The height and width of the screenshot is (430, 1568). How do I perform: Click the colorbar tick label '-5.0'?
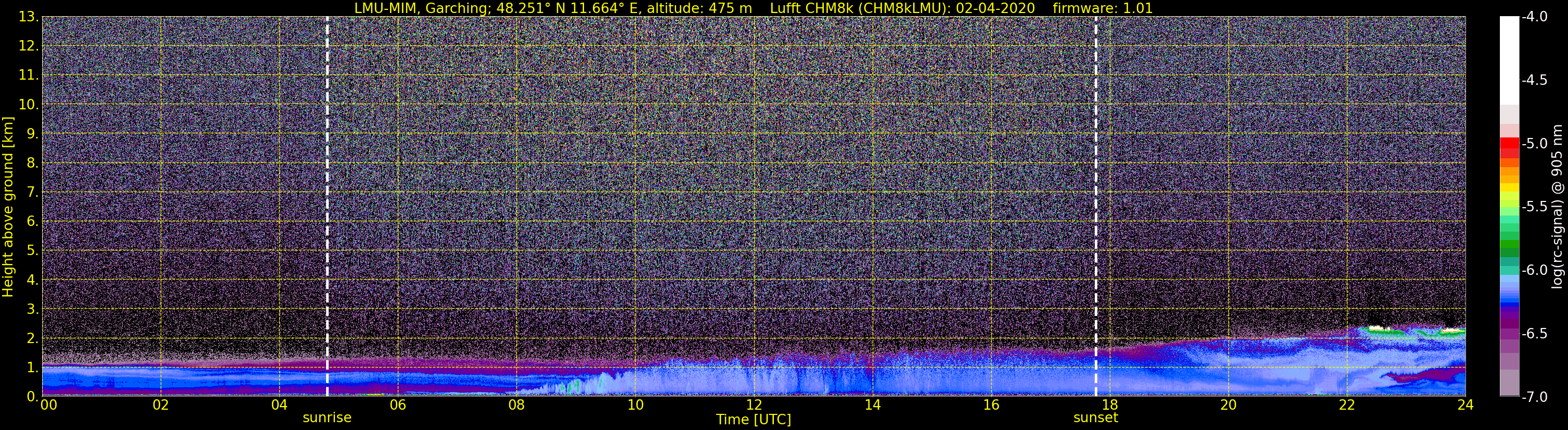coord(1534,144)
